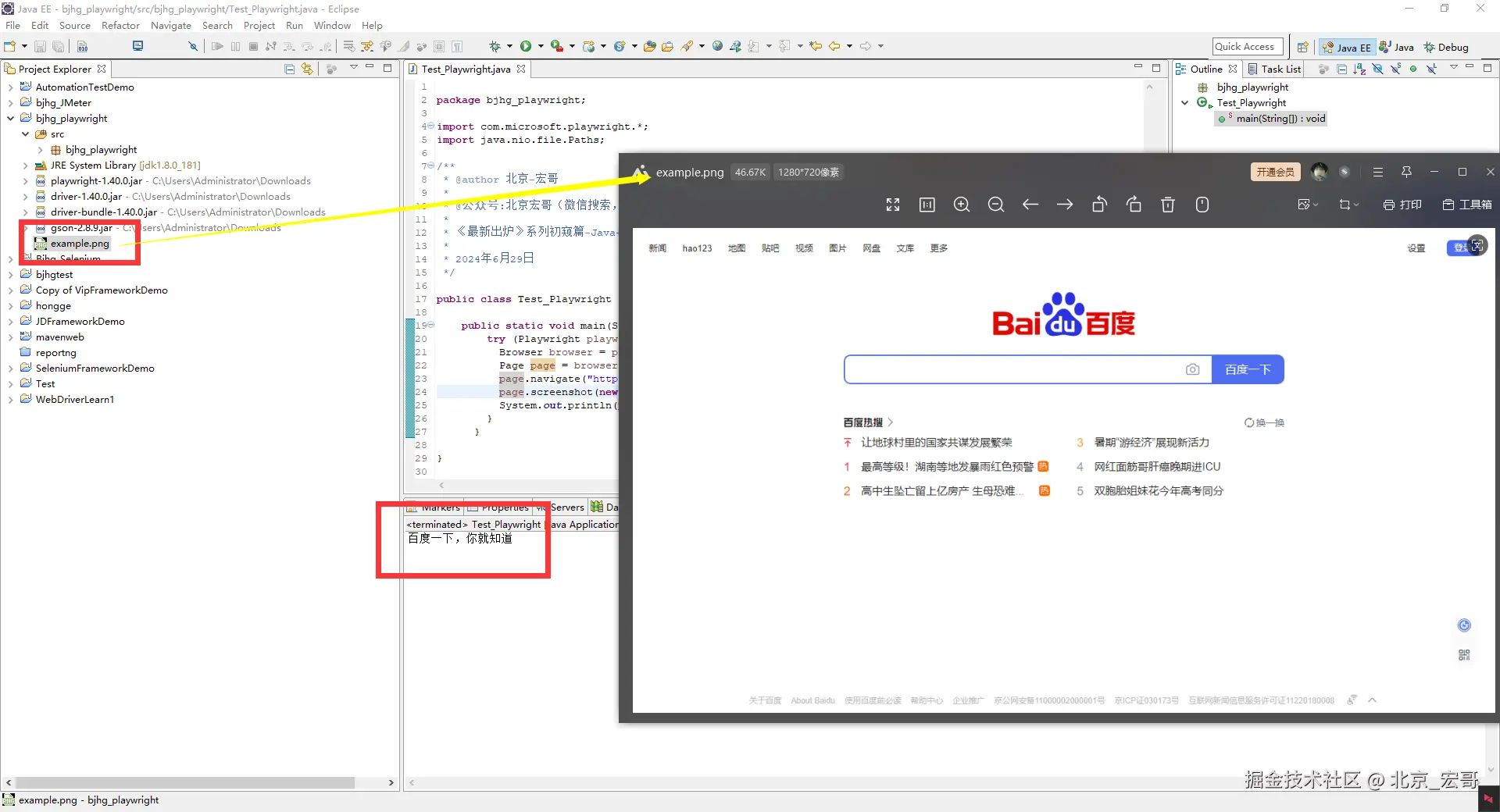Select main(String[]) method in Outline

click(1272, 119)
